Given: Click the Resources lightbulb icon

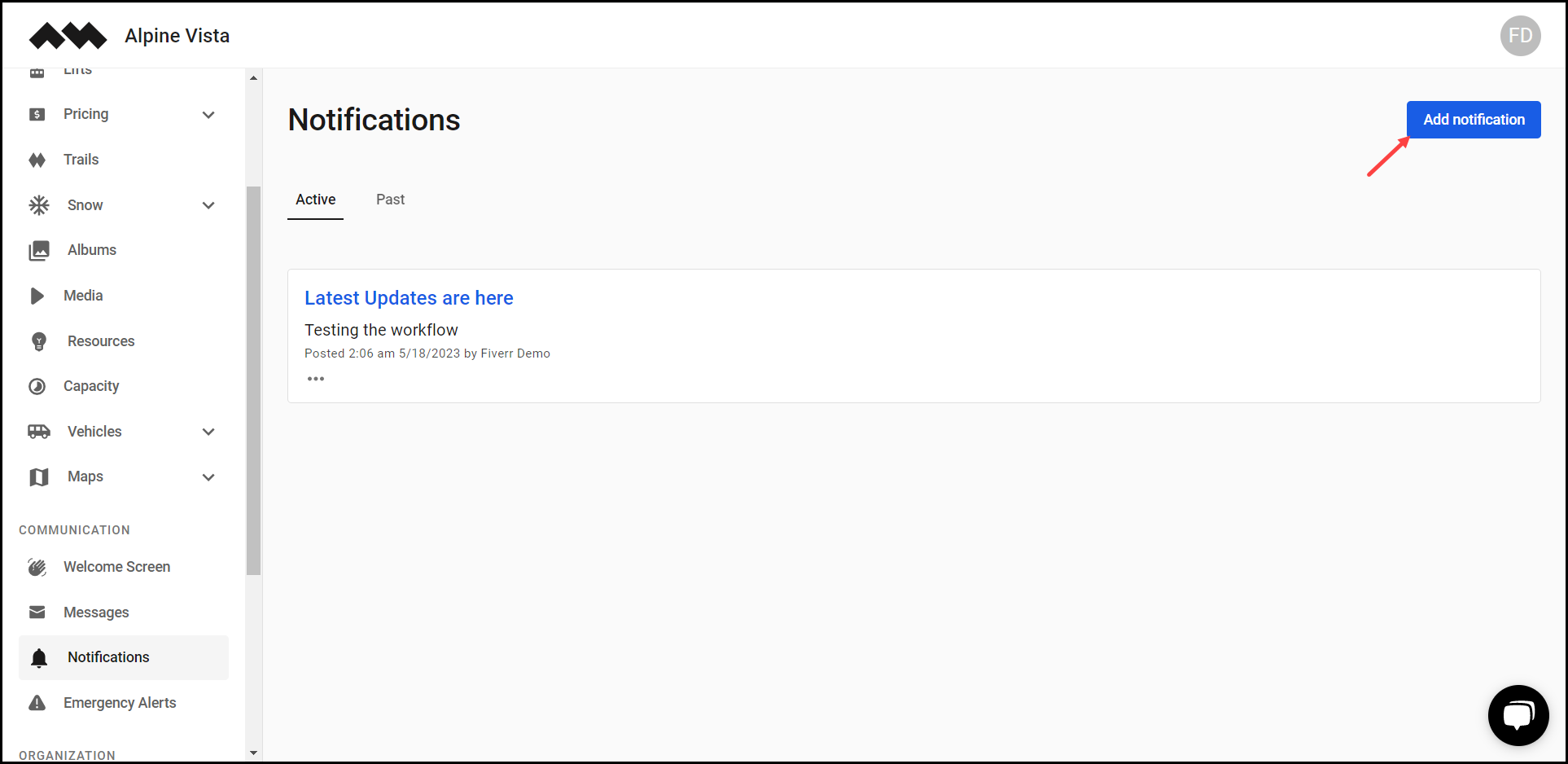Looking at the screenshot, I should (38, 341).
